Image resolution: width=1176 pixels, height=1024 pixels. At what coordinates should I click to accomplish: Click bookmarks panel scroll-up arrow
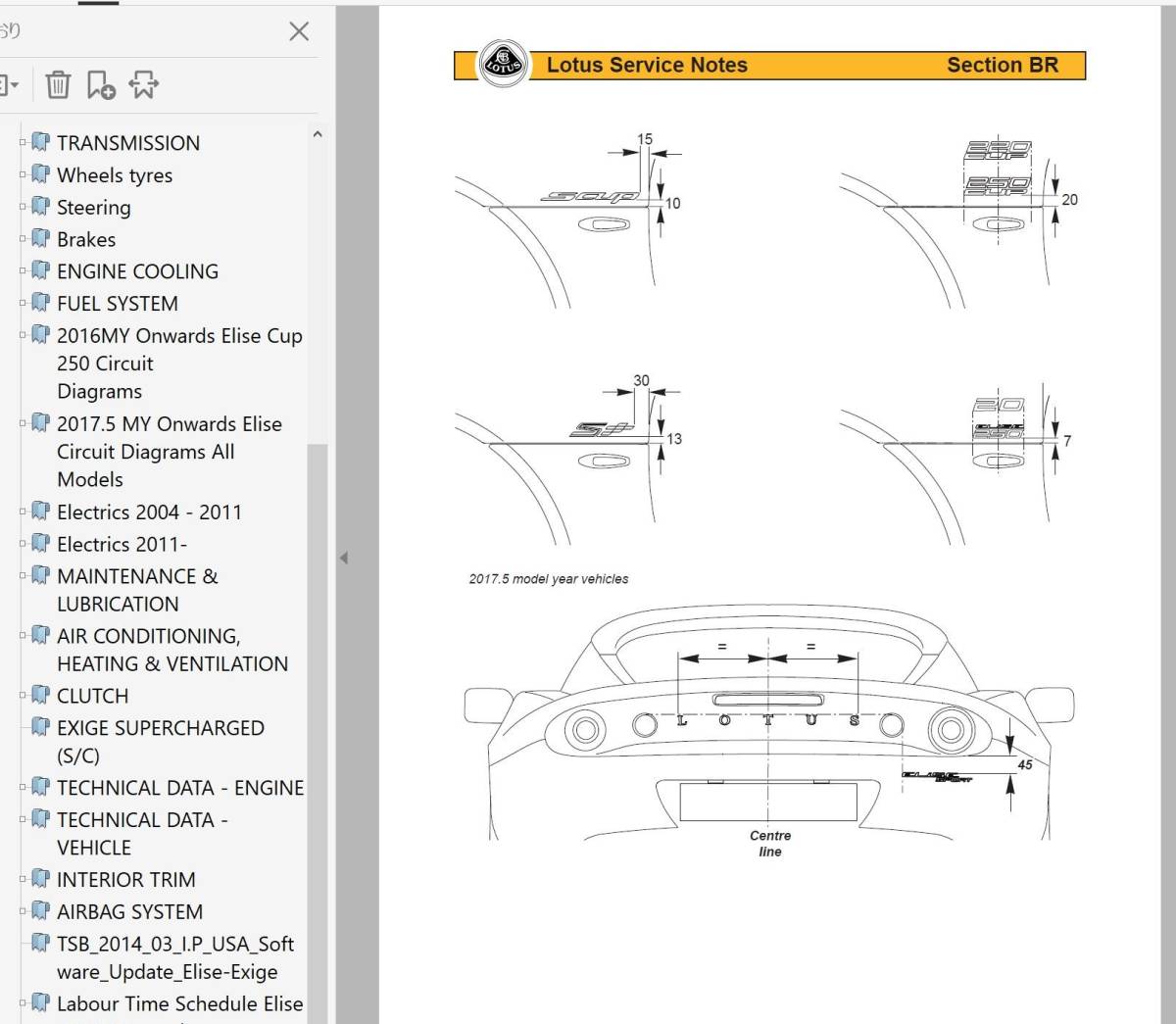pos(317,135)
